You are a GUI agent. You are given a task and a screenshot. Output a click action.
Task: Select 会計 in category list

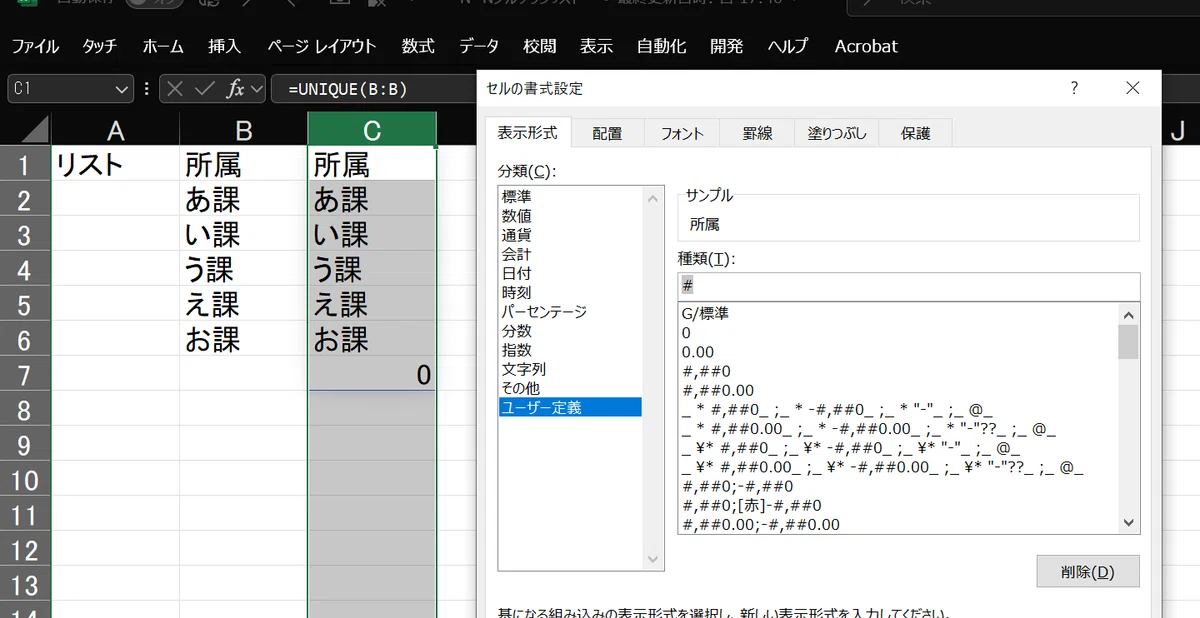pyautogui.click(x=570, y=254)
